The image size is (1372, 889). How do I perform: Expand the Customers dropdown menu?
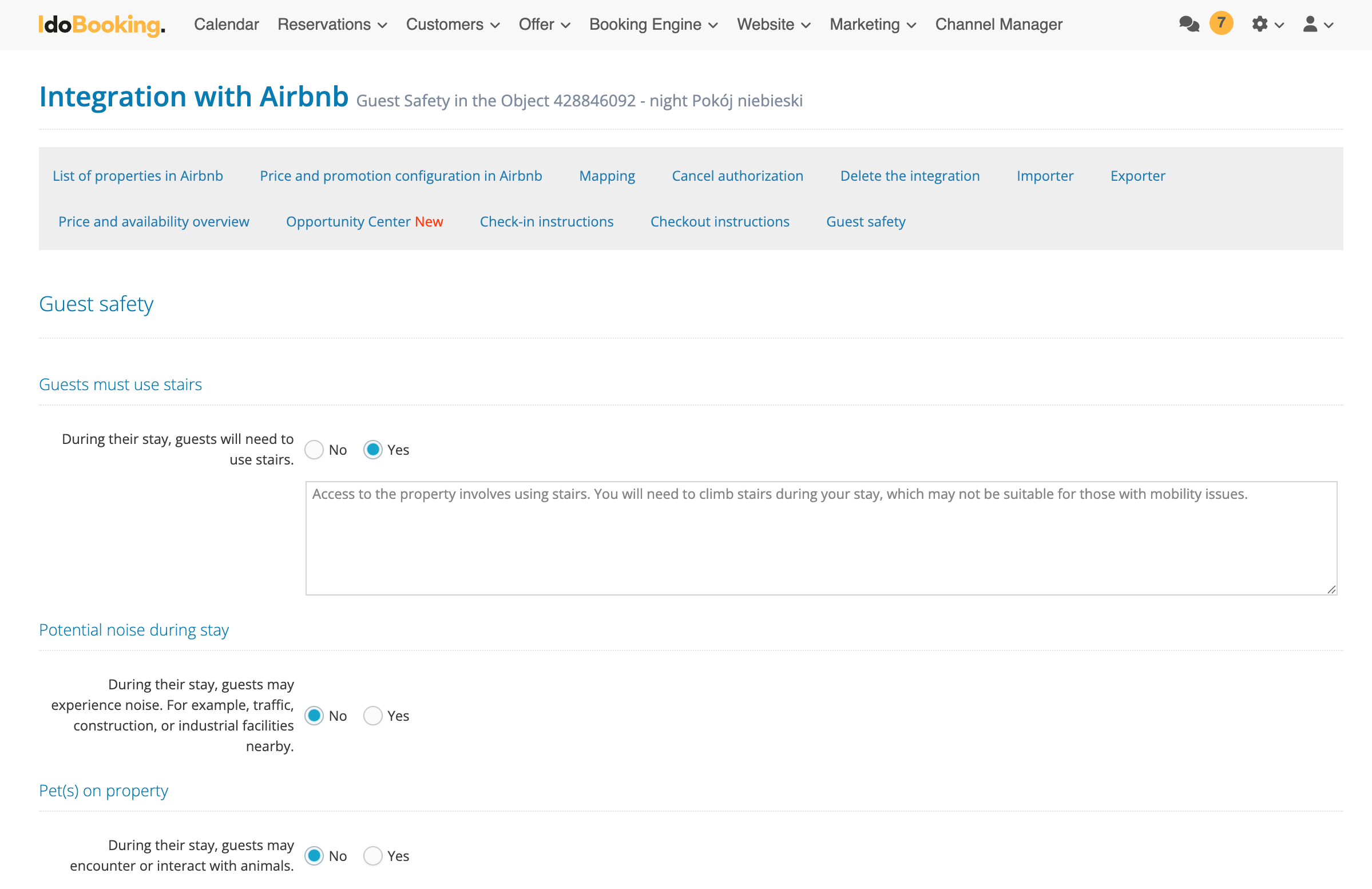click(x=453, y=24)
